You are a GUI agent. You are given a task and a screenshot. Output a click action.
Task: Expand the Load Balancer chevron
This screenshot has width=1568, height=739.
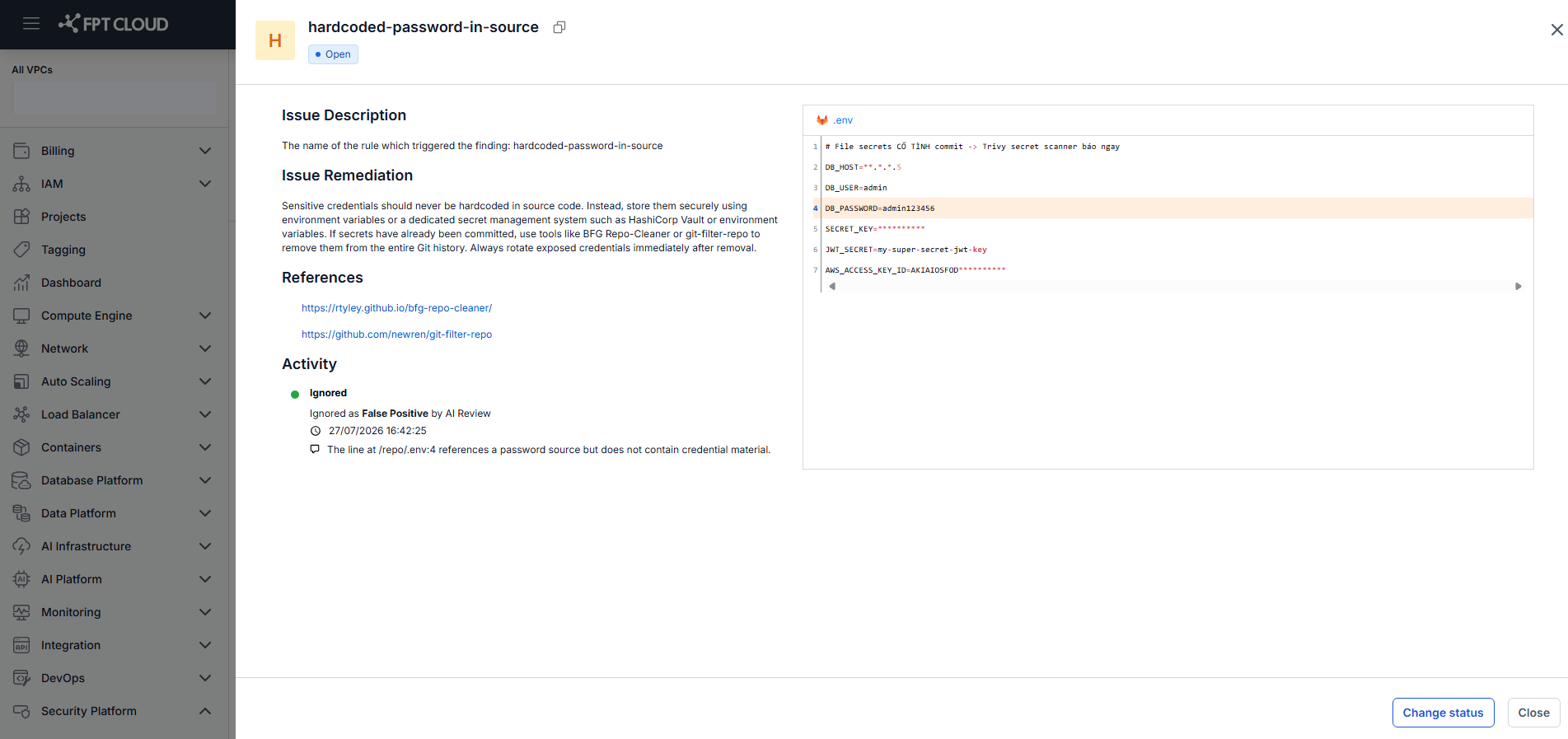point(205,414)
